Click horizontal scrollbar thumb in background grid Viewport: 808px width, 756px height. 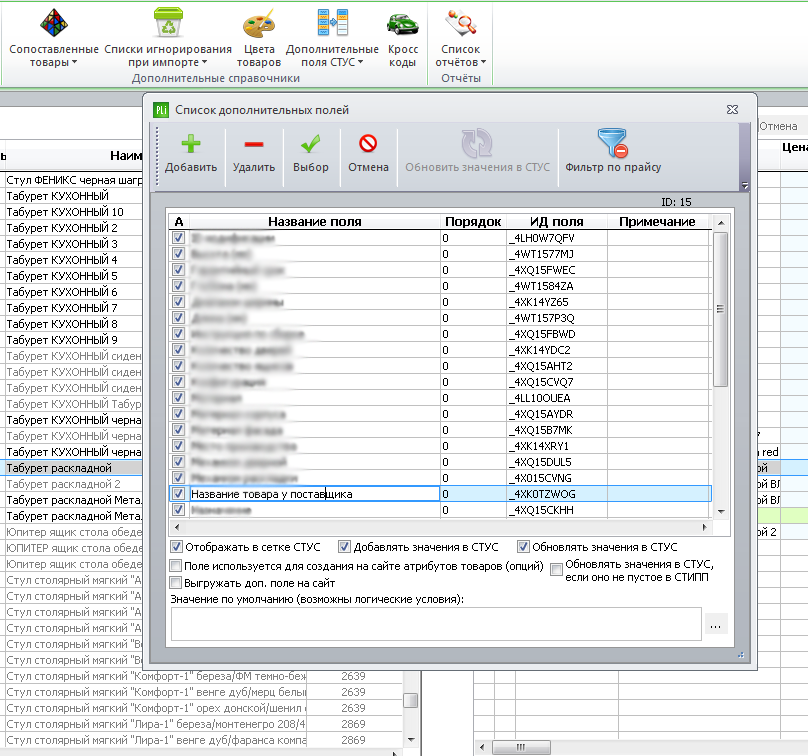[x=521, y=747]
